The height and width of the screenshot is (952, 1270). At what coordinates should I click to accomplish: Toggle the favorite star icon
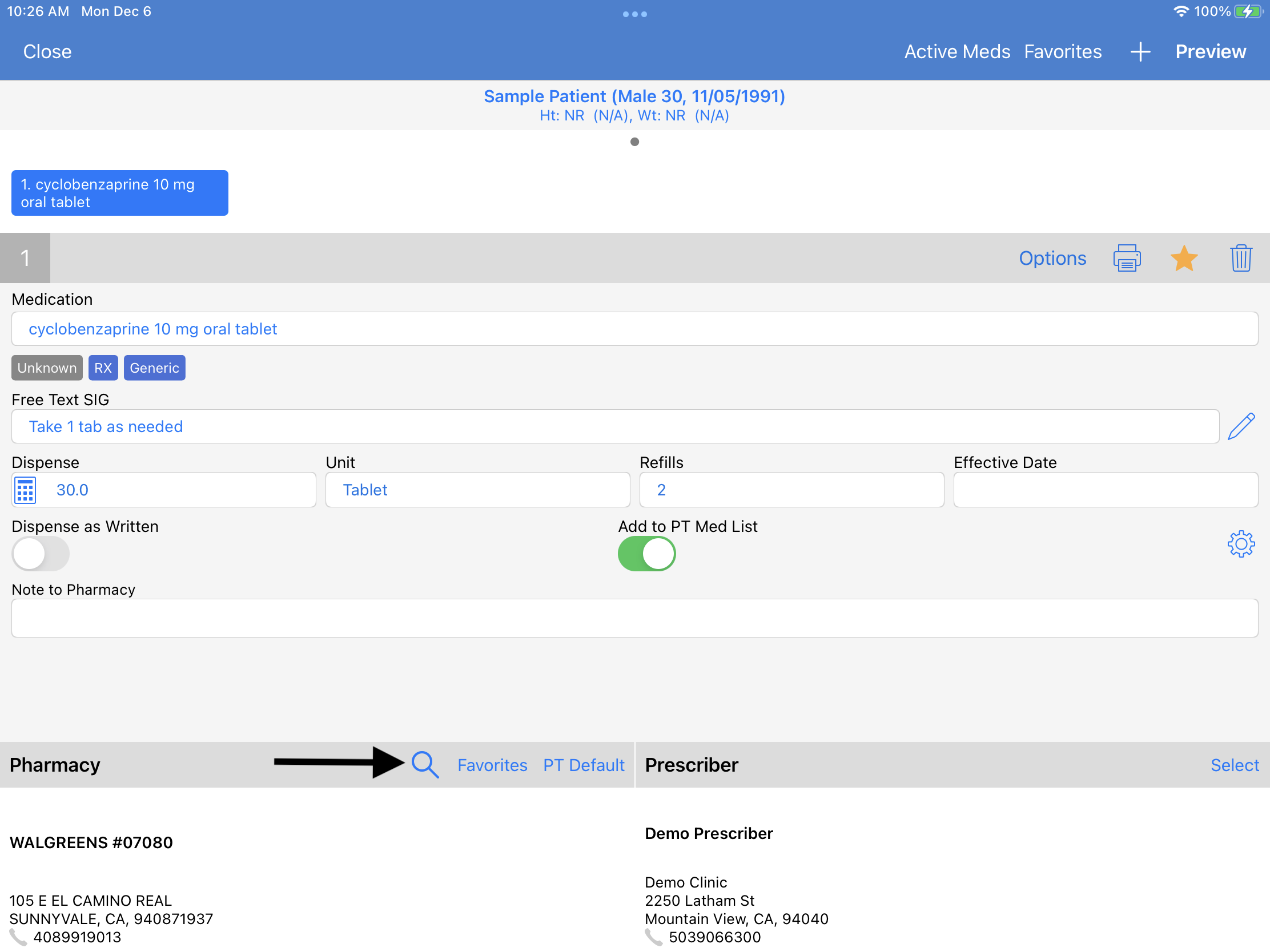click(1184, 257)
